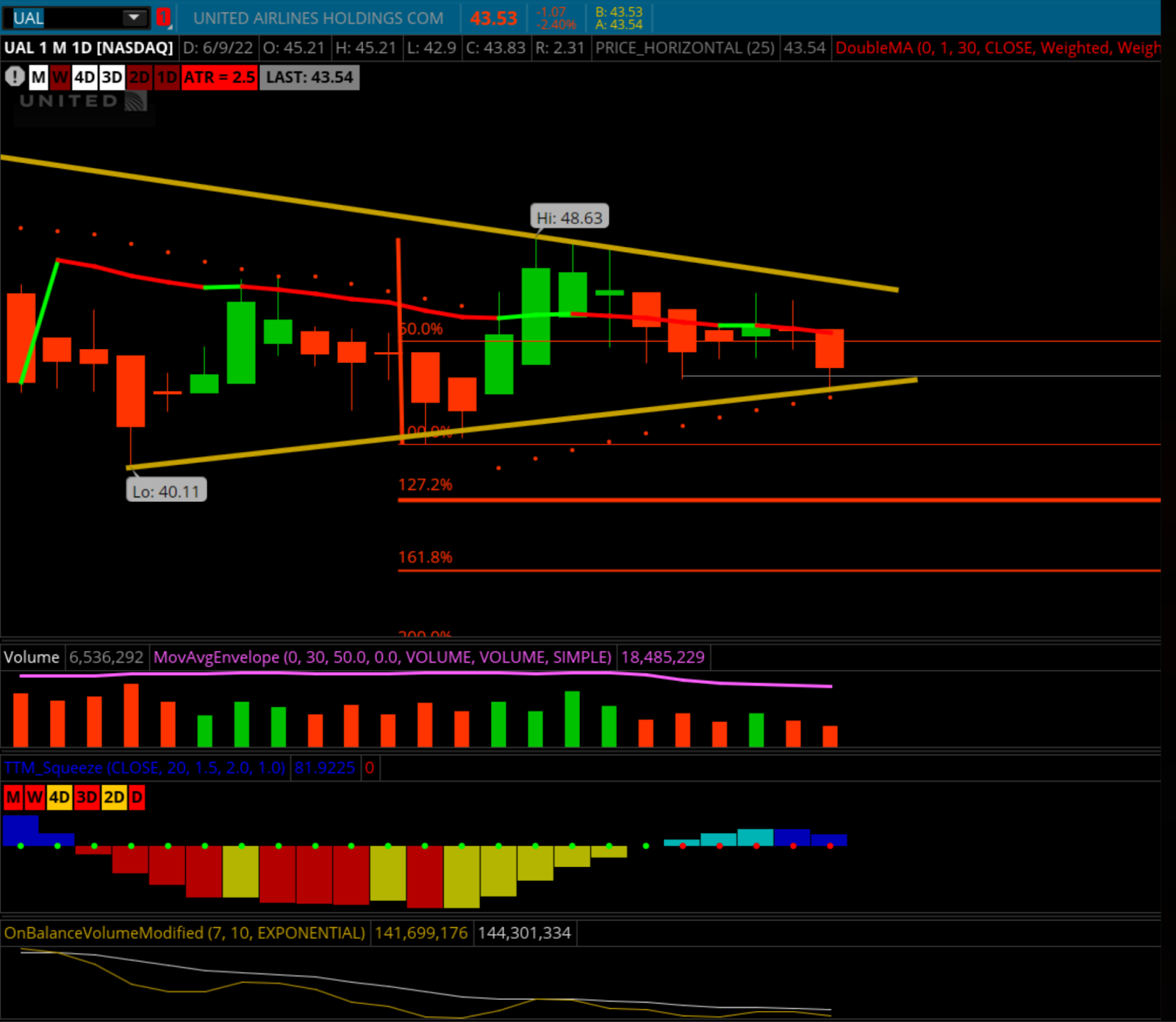Click the -2.40% change value

tap(556, 25)
